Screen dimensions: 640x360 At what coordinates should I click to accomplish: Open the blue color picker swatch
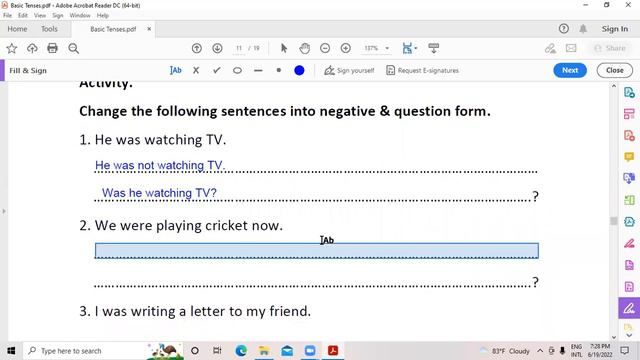click(299, 71)
